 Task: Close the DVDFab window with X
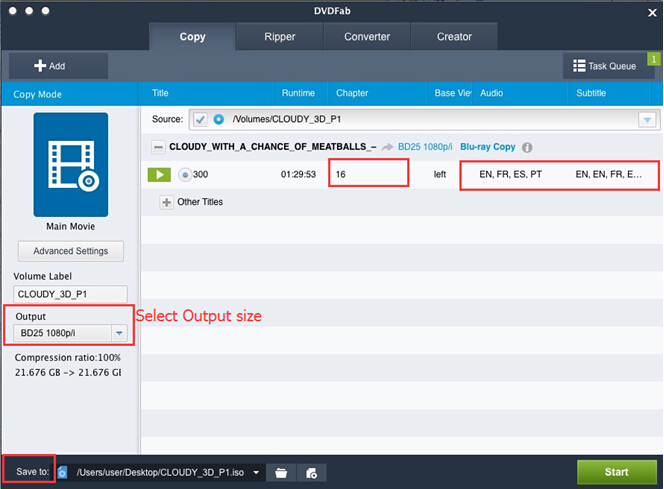[x=652, y=13]
